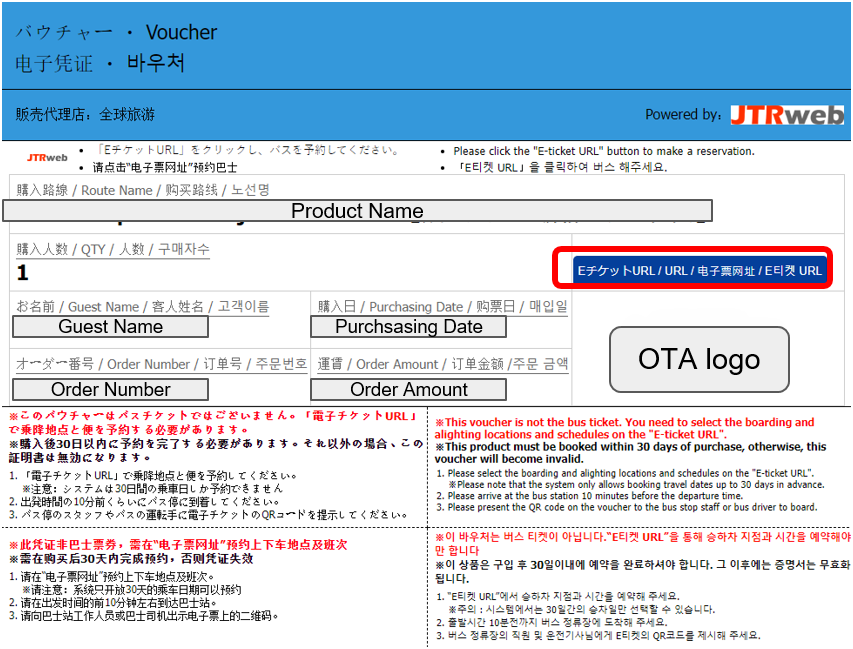Select the Product Name field
This screenshot has height=649, width=853.
click(x=357, y=211)
